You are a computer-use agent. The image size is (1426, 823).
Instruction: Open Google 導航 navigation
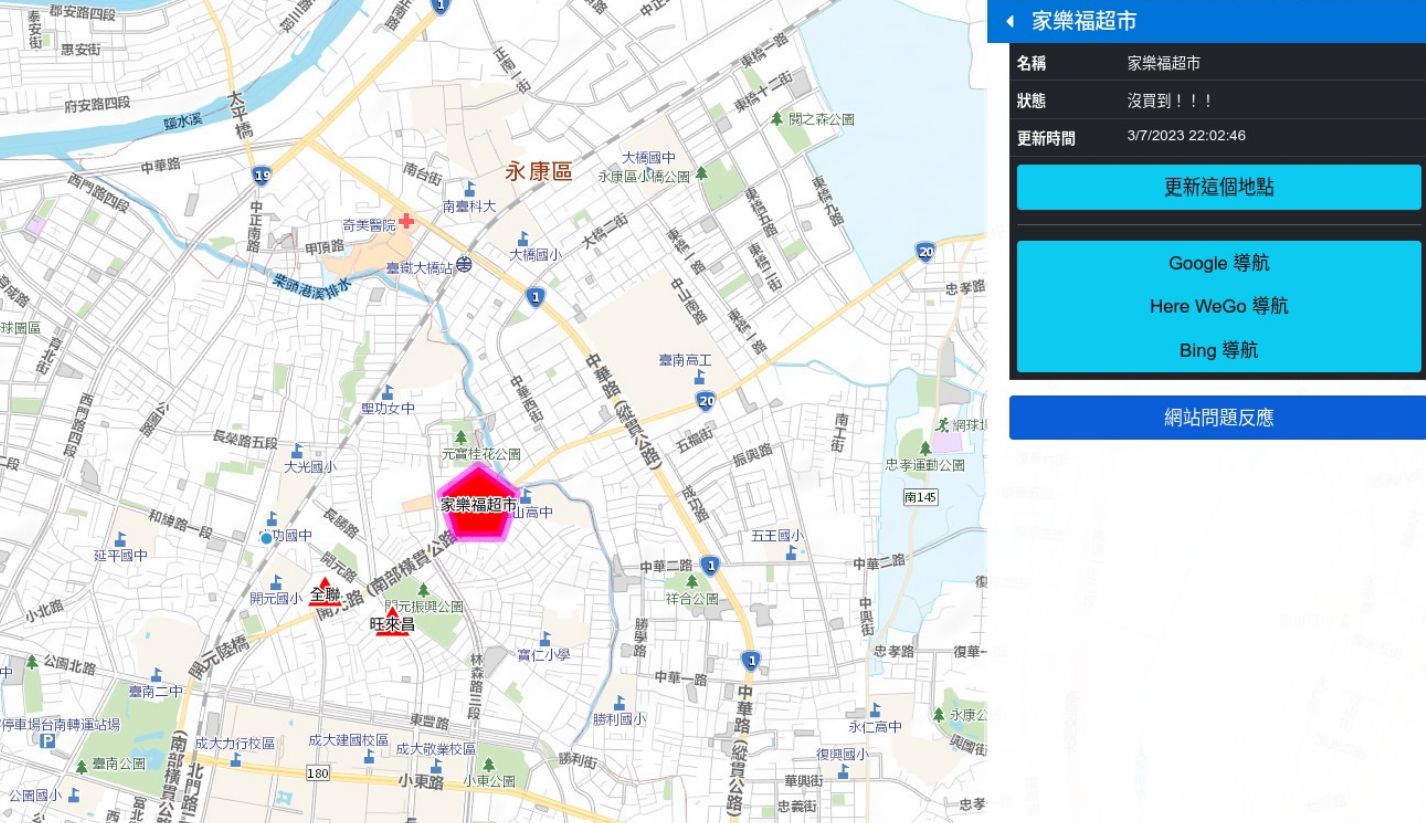(x=1218, y=263)
